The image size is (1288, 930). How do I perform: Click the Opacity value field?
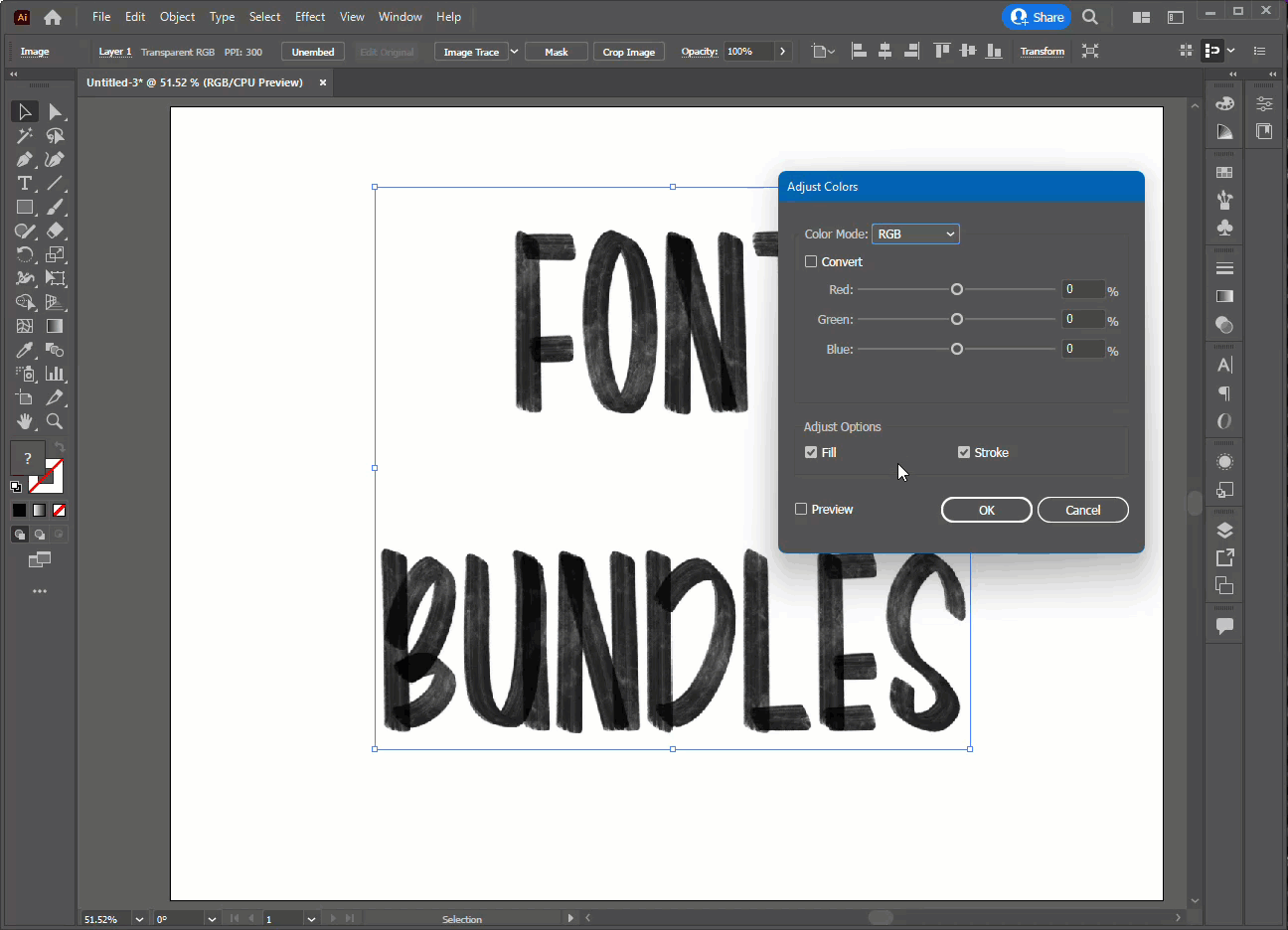coord(749,52)
